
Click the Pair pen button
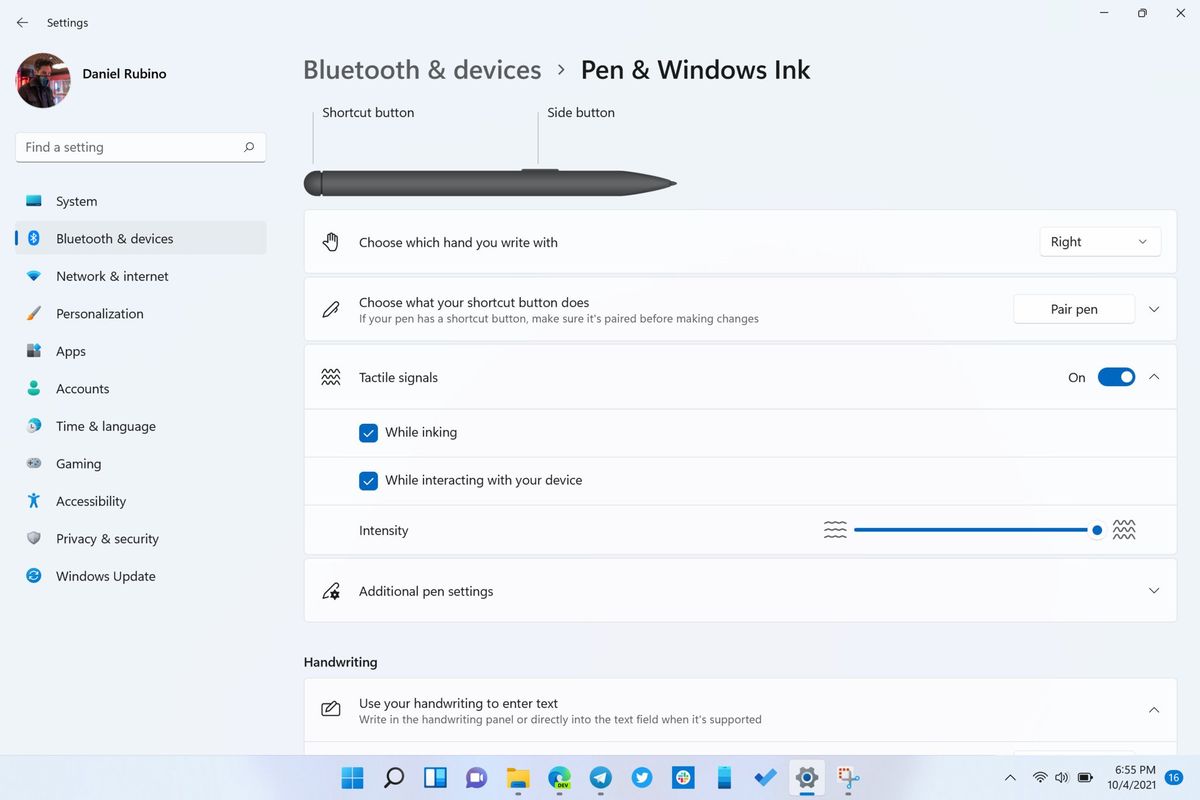point(1074,309)
